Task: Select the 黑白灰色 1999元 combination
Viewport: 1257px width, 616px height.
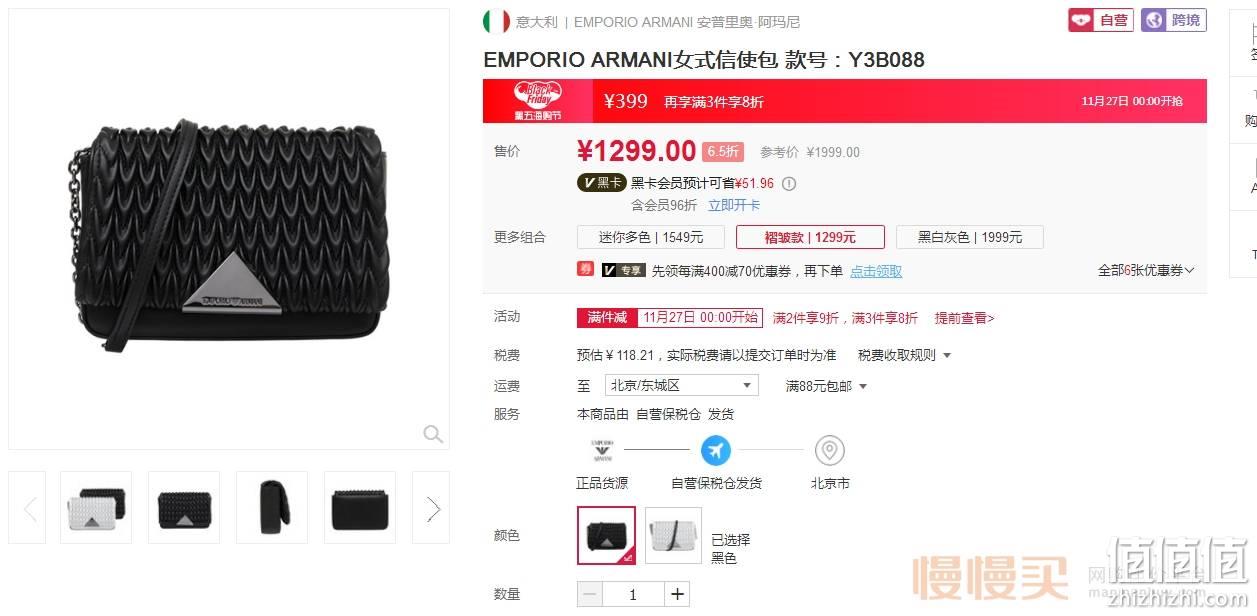Action: 970,237
